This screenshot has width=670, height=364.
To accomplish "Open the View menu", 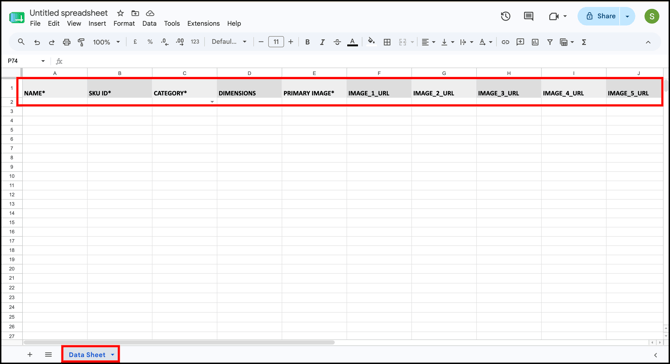I will (x=74, y=23).
